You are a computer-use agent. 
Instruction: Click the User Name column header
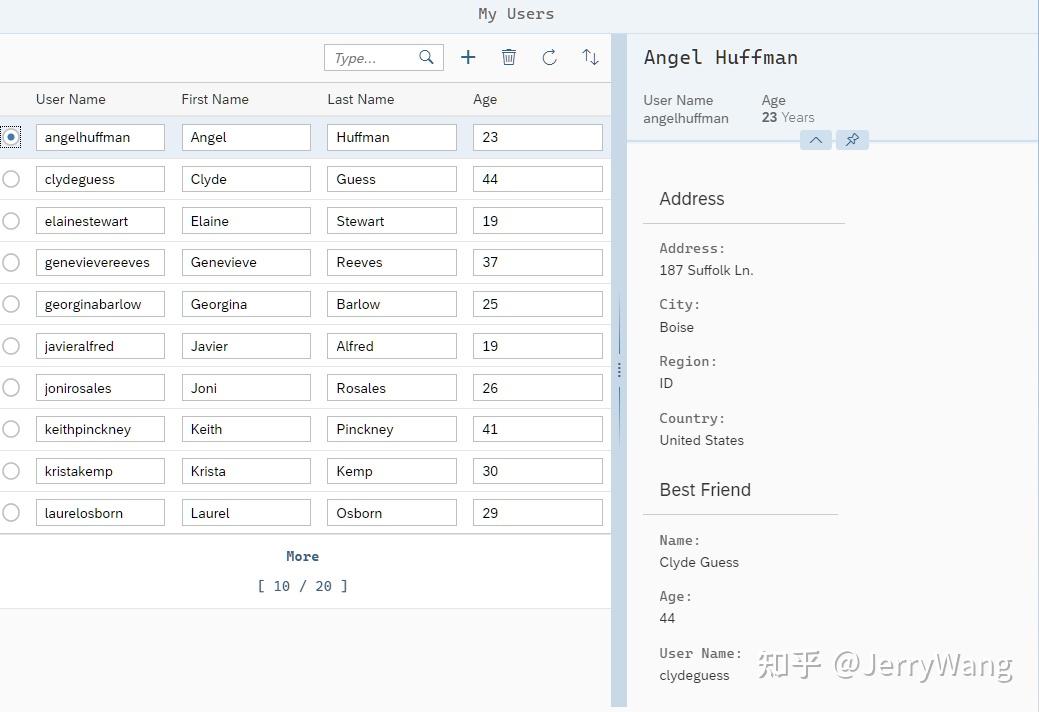[70, 99]
